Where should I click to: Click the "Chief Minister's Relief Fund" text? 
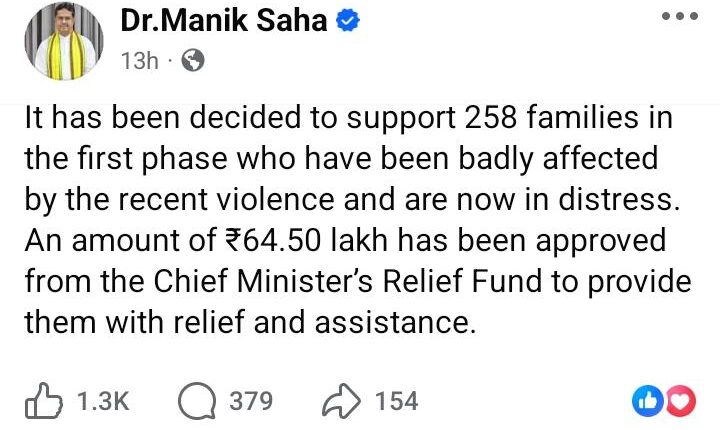(x=329, y=282)
